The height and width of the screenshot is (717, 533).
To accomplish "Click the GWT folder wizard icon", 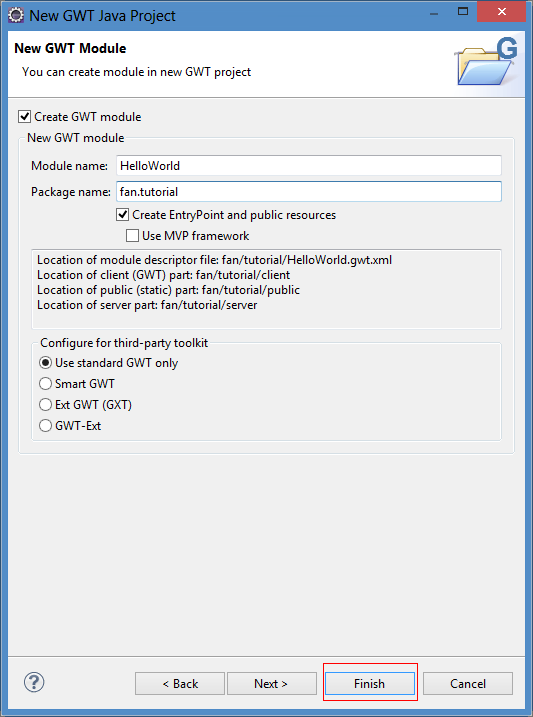I will [x=488, y=61].
